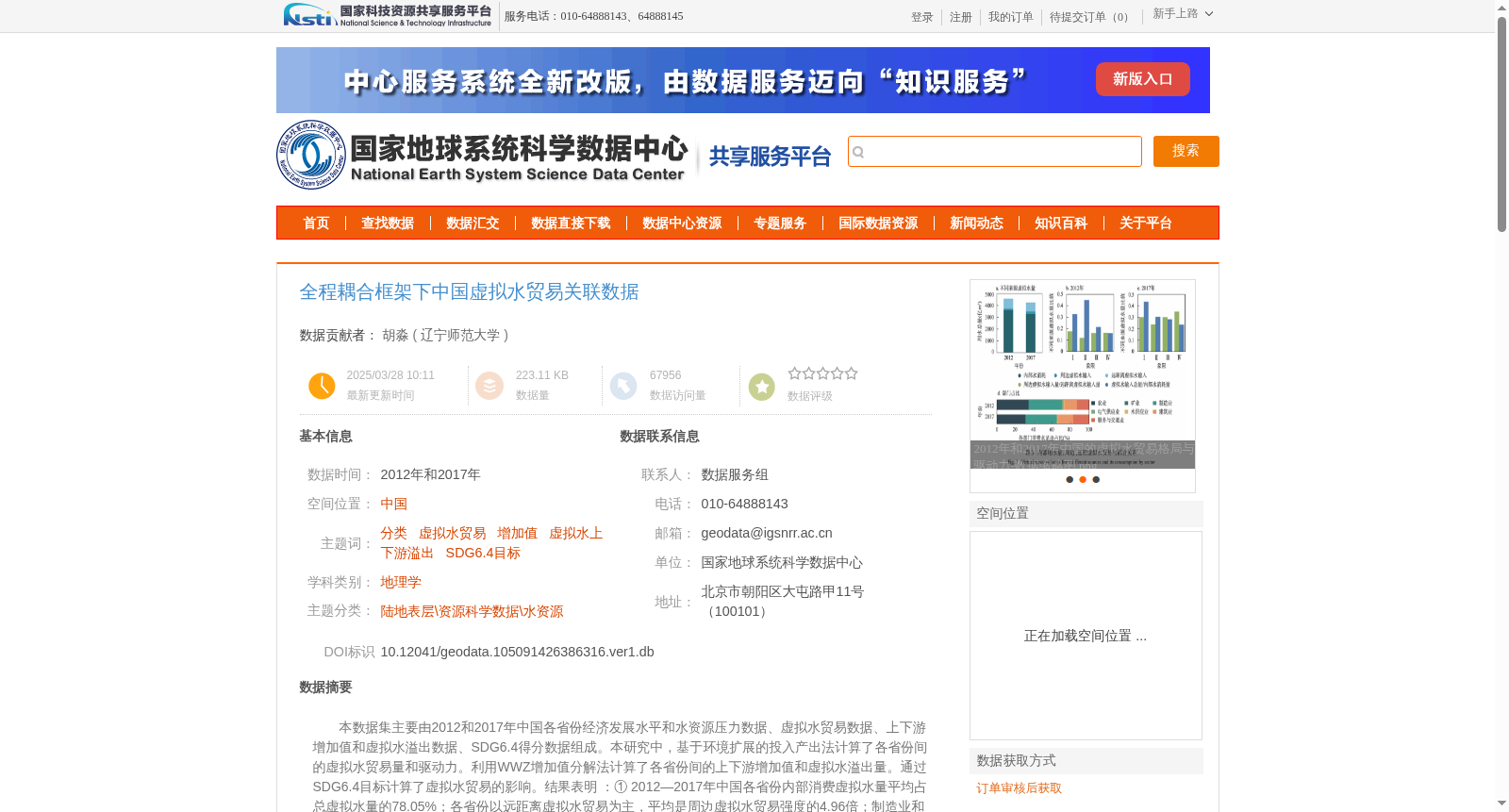Open 关于平台 menu item
This screenshot has width=1509, height=812.
(1146, 224)
